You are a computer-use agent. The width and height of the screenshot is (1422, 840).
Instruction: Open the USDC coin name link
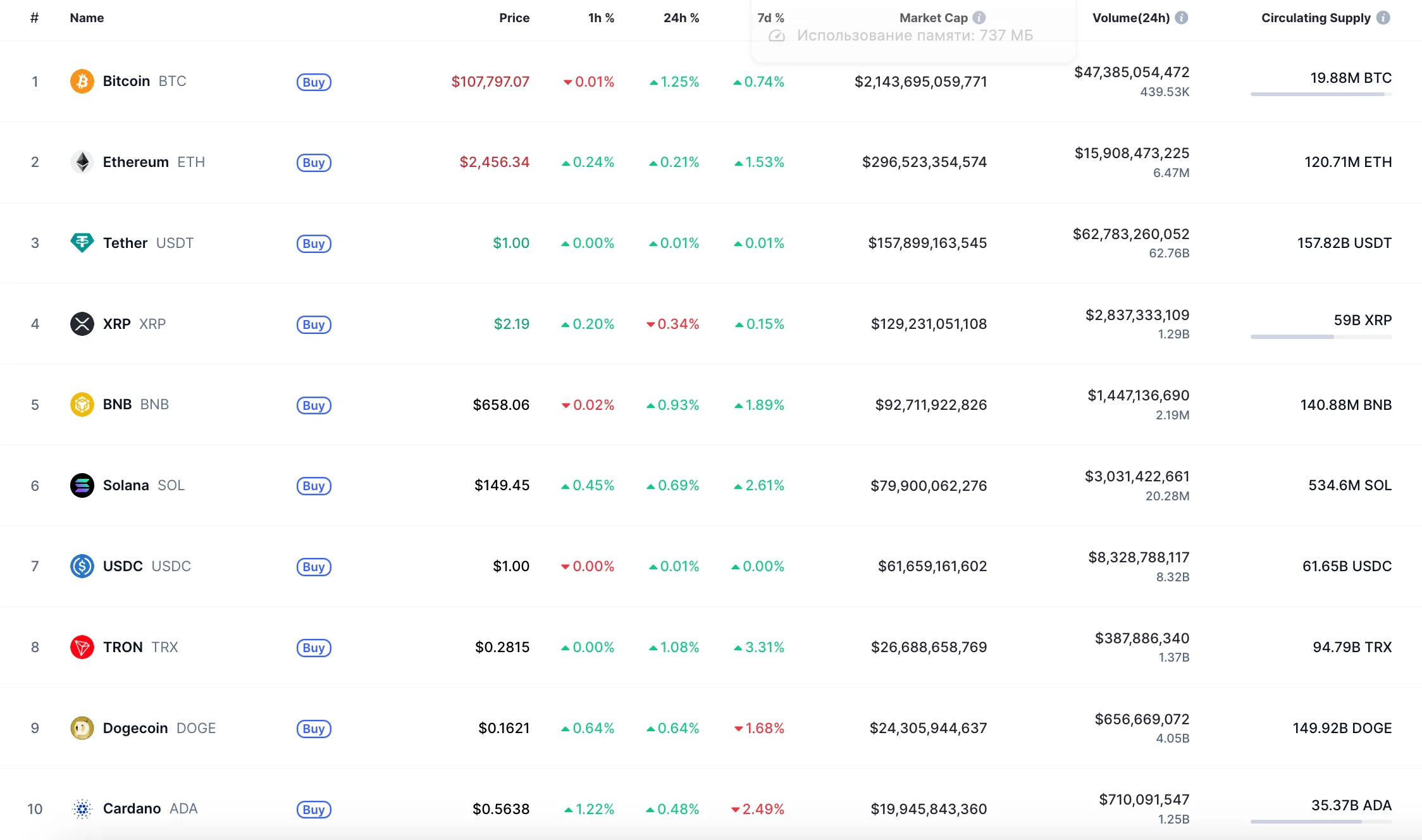123,566
